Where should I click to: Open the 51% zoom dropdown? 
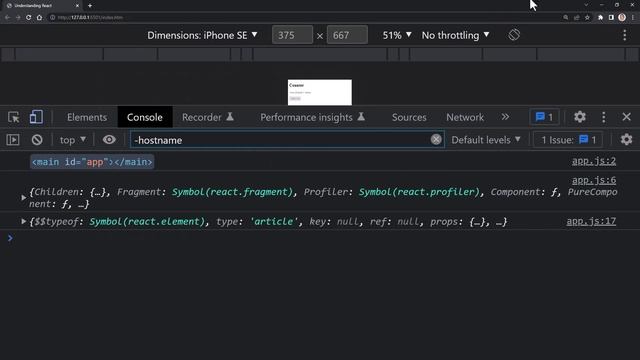(397, 36)
